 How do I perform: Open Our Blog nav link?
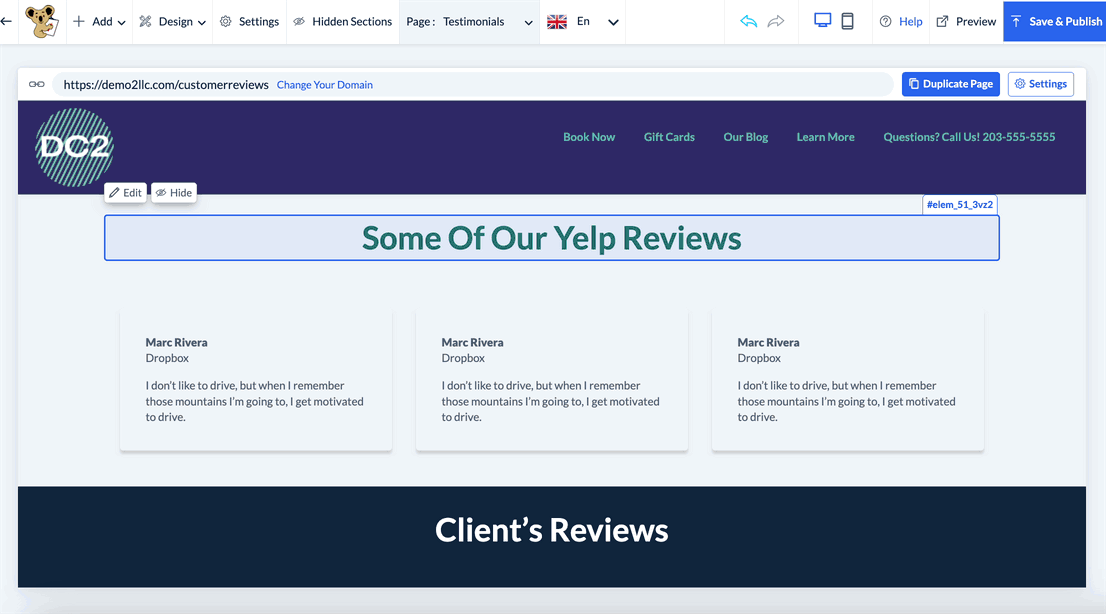coord(746,137)
